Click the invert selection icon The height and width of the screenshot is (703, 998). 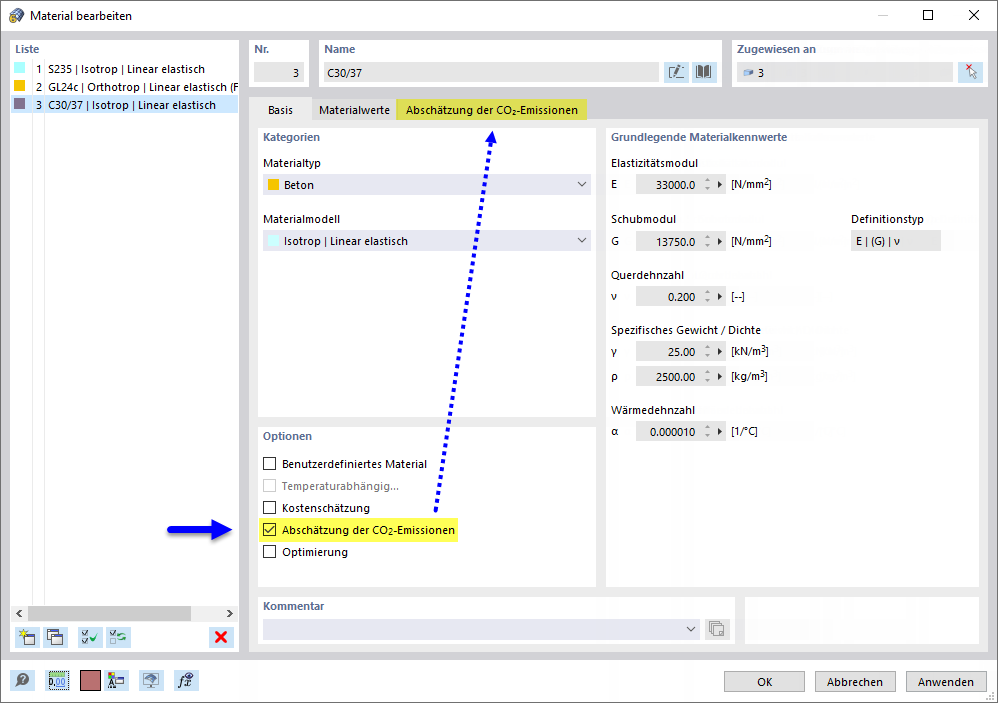click(x=118, y=637)
